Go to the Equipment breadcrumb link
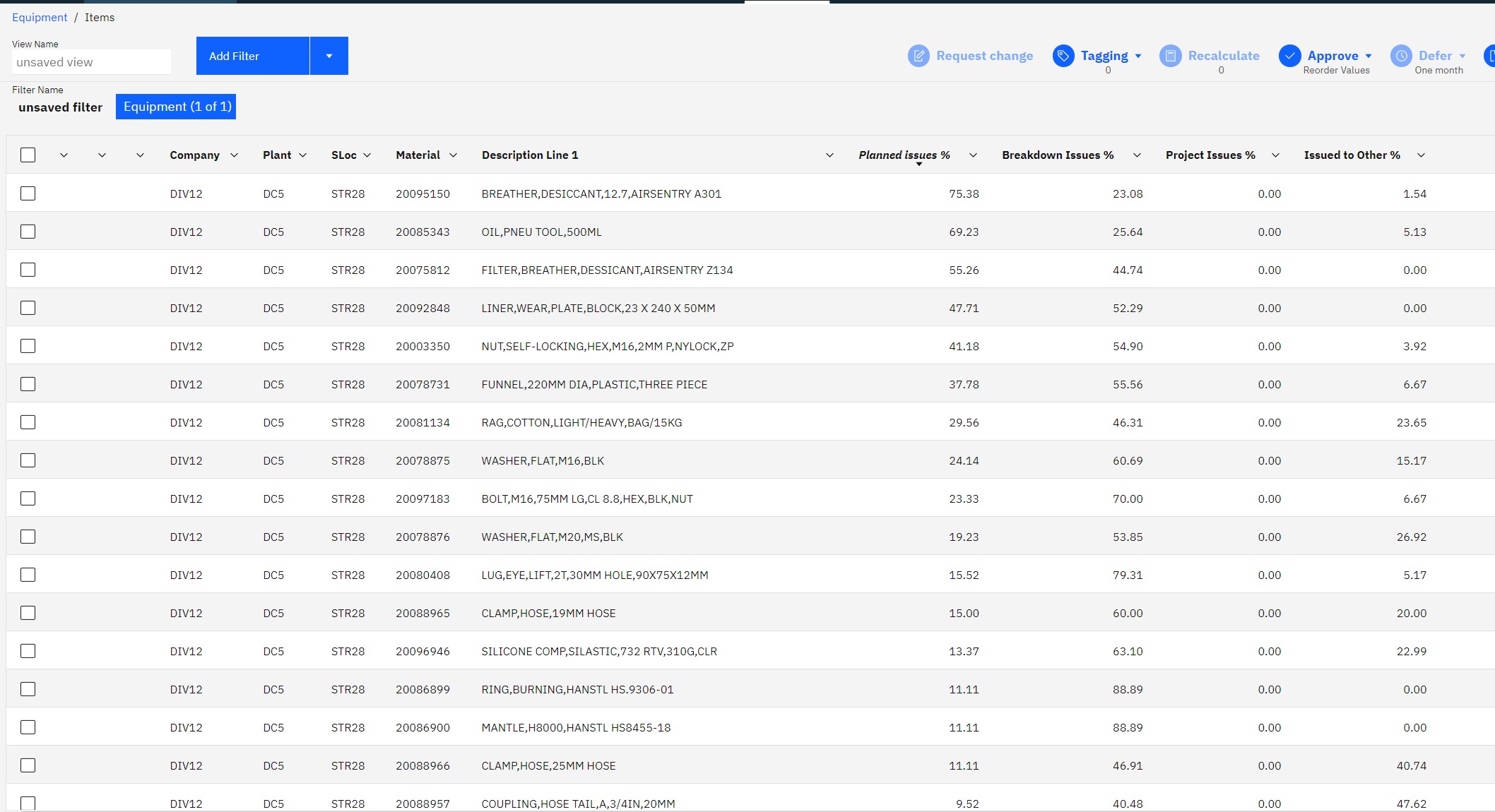The height and width of the screenshot is (812, 1495). [40, 18]
